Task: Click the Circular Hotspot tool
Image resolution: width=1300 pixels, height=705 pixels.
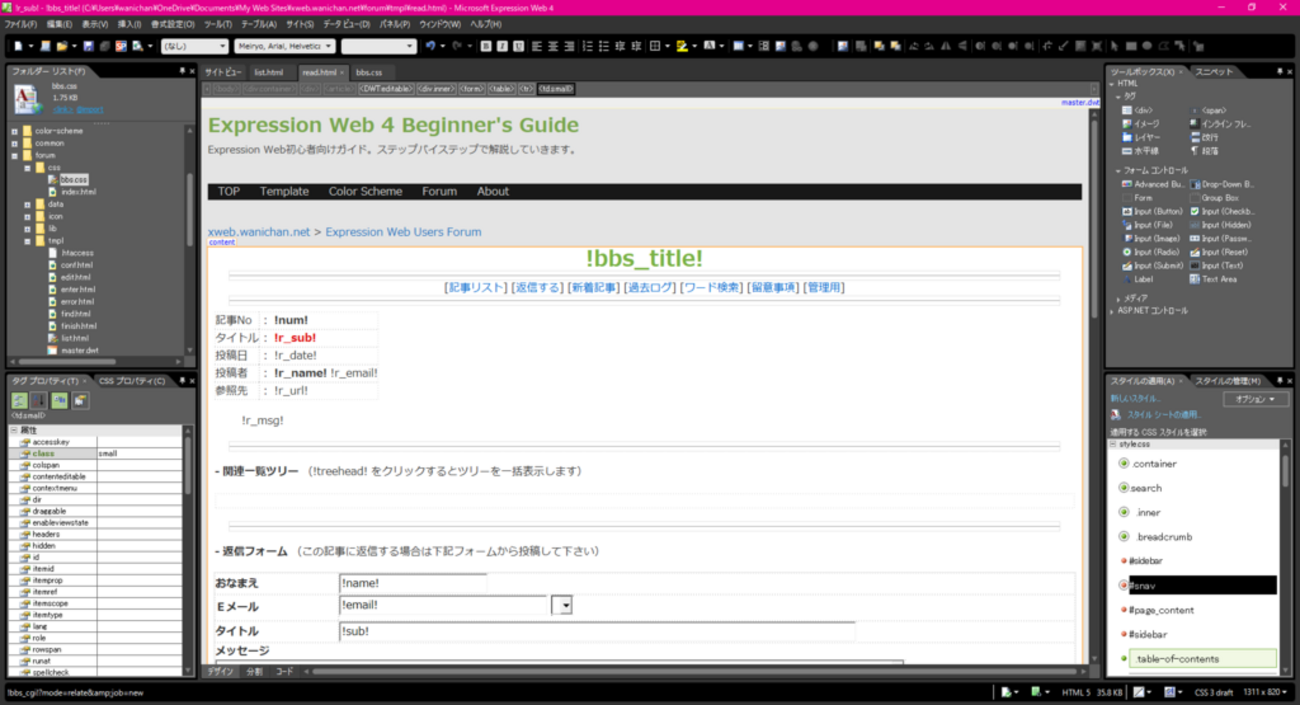Action: coord(1147,46)
